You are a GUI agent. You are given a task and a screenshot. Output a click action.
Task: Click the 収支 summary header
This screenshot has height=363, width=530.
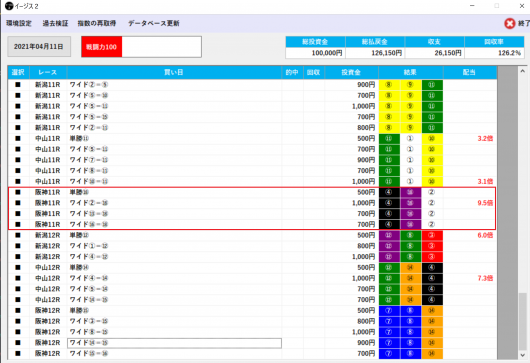[434, 42]
